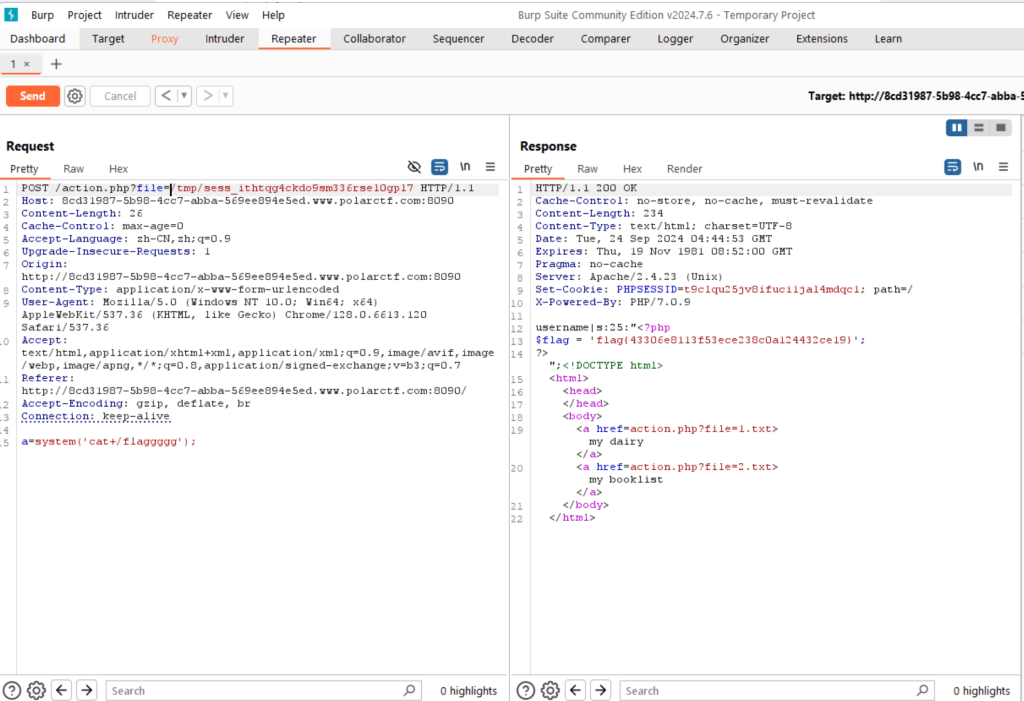This screenshot has width=1024, height=701.
Task: Open the Intruder menu in the menu bar
Action: click(x=134, y=15)
